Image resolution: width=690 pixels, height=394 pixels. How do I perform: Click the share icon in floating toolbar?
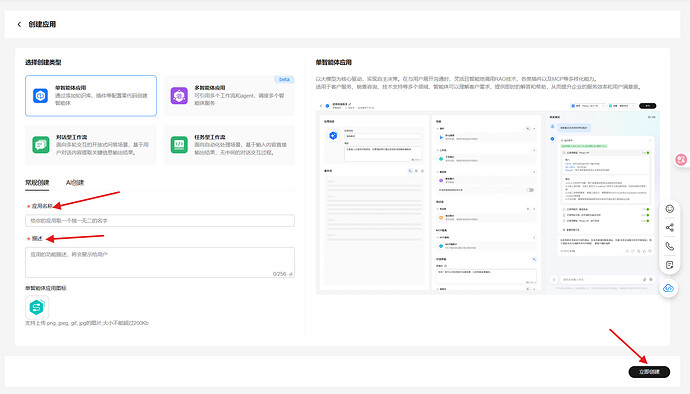tap(669, 228)
